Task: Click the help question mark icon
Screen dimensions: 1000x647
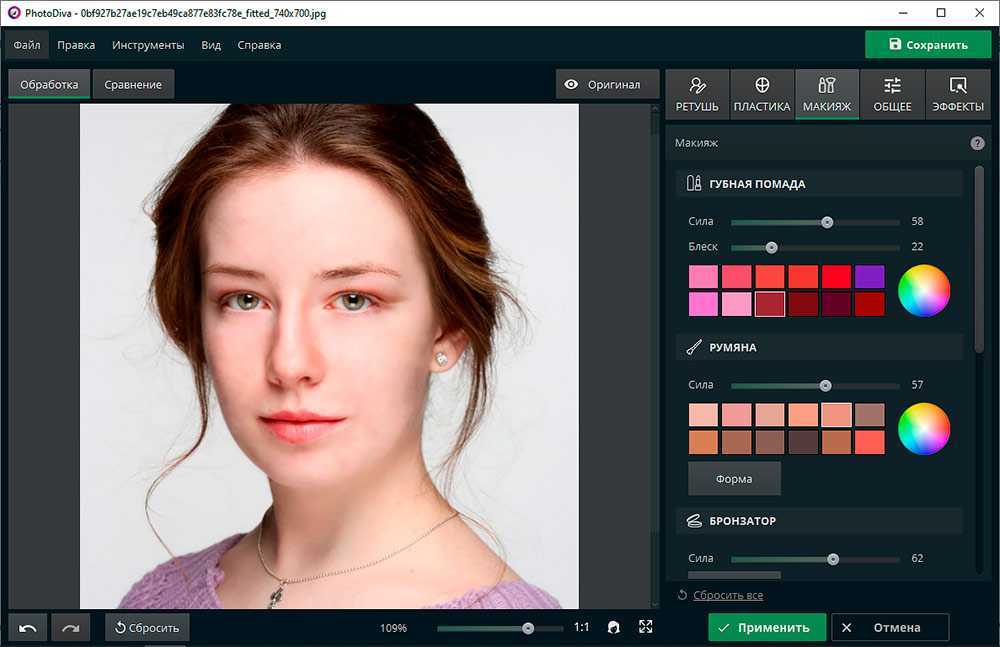Action: (977, 143)
